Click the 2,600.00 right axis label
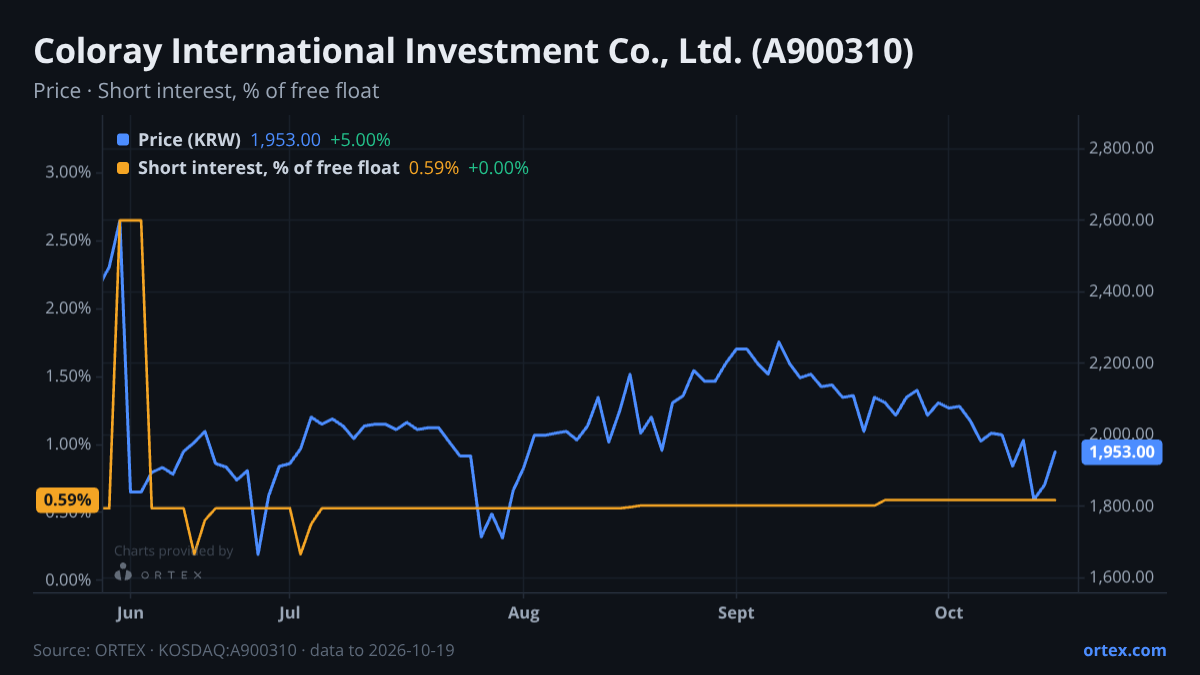The height and width of the screenshot is (675, 1200). click(1121, 220)
